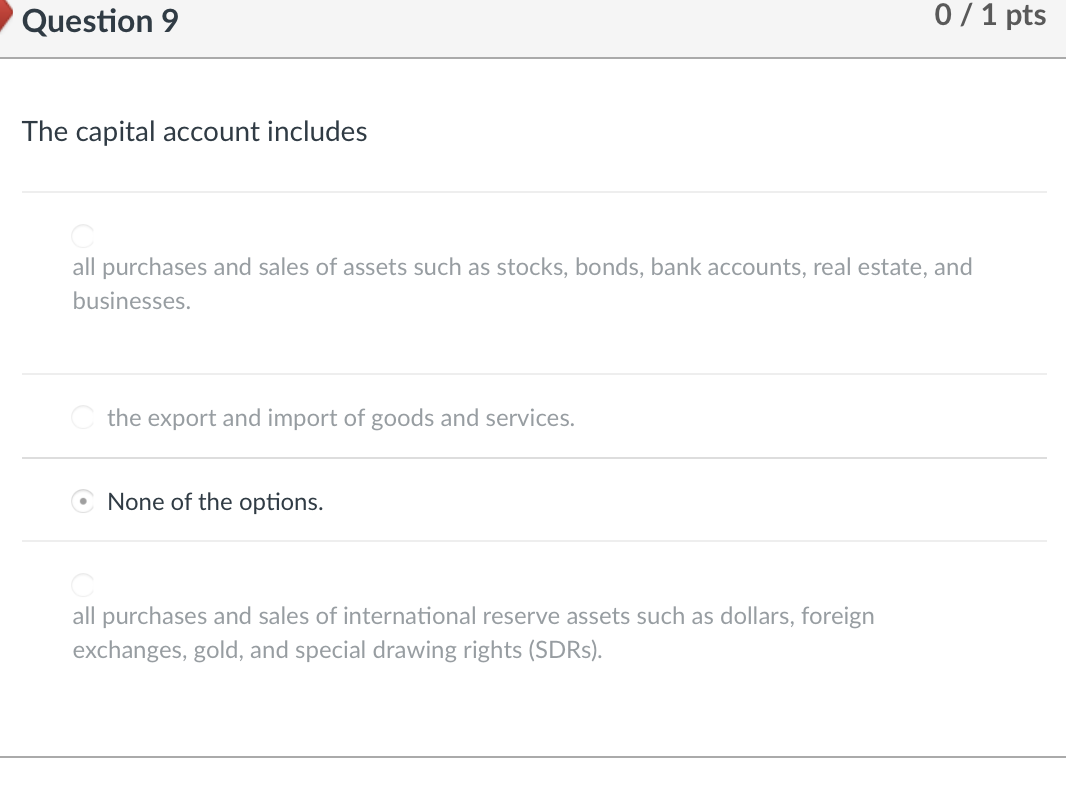Click the goods and services answer row
The height and width of the screenshot is (792, 1066).
coord(340,417)
